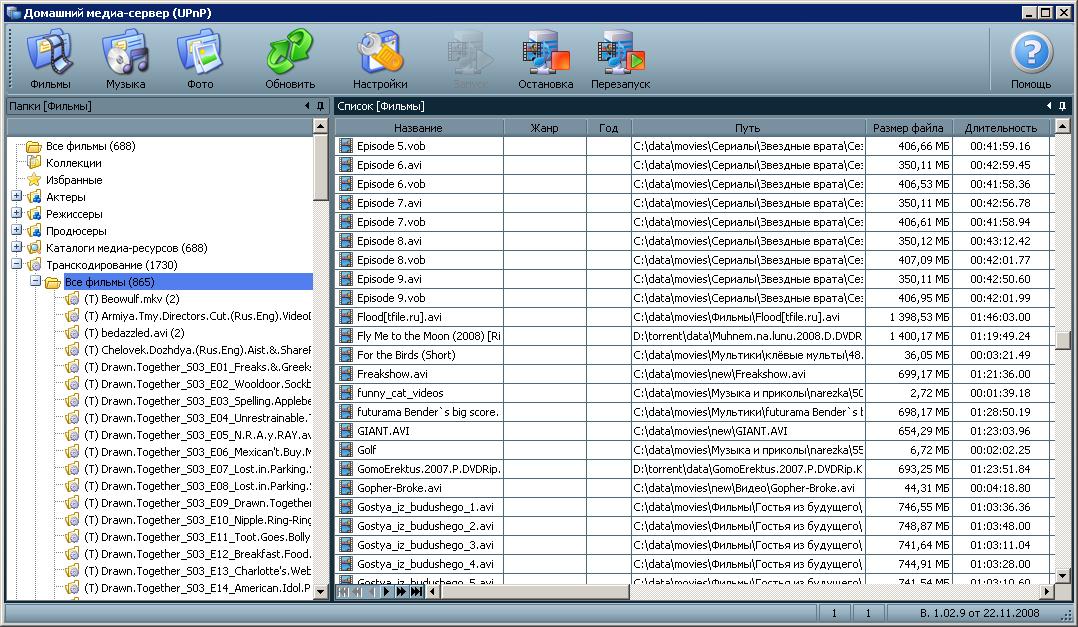
Task: Collapse the Транскодирование tree node
Action: pos(17,265)
